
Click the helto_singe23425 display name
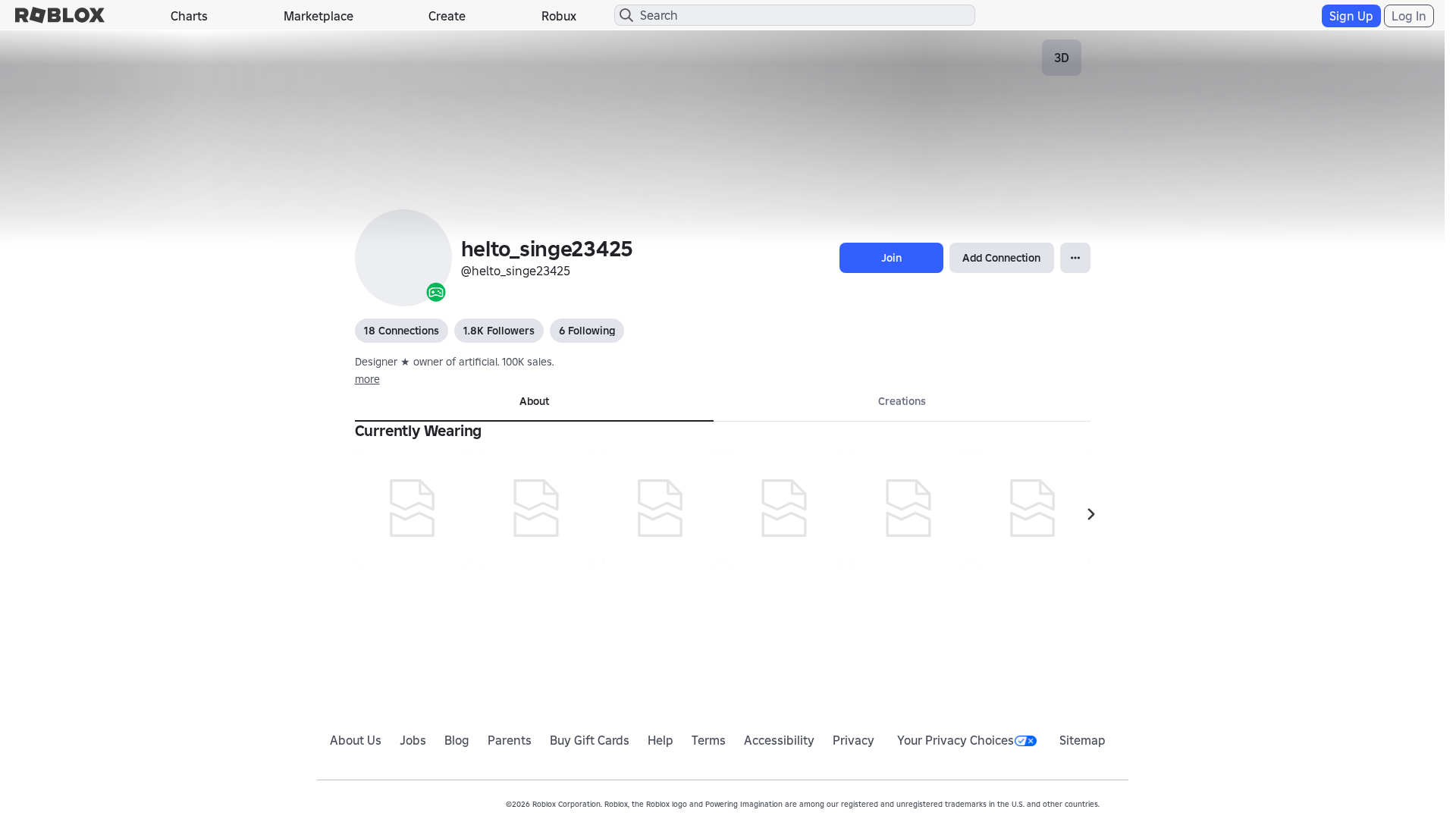pos(547,249)
